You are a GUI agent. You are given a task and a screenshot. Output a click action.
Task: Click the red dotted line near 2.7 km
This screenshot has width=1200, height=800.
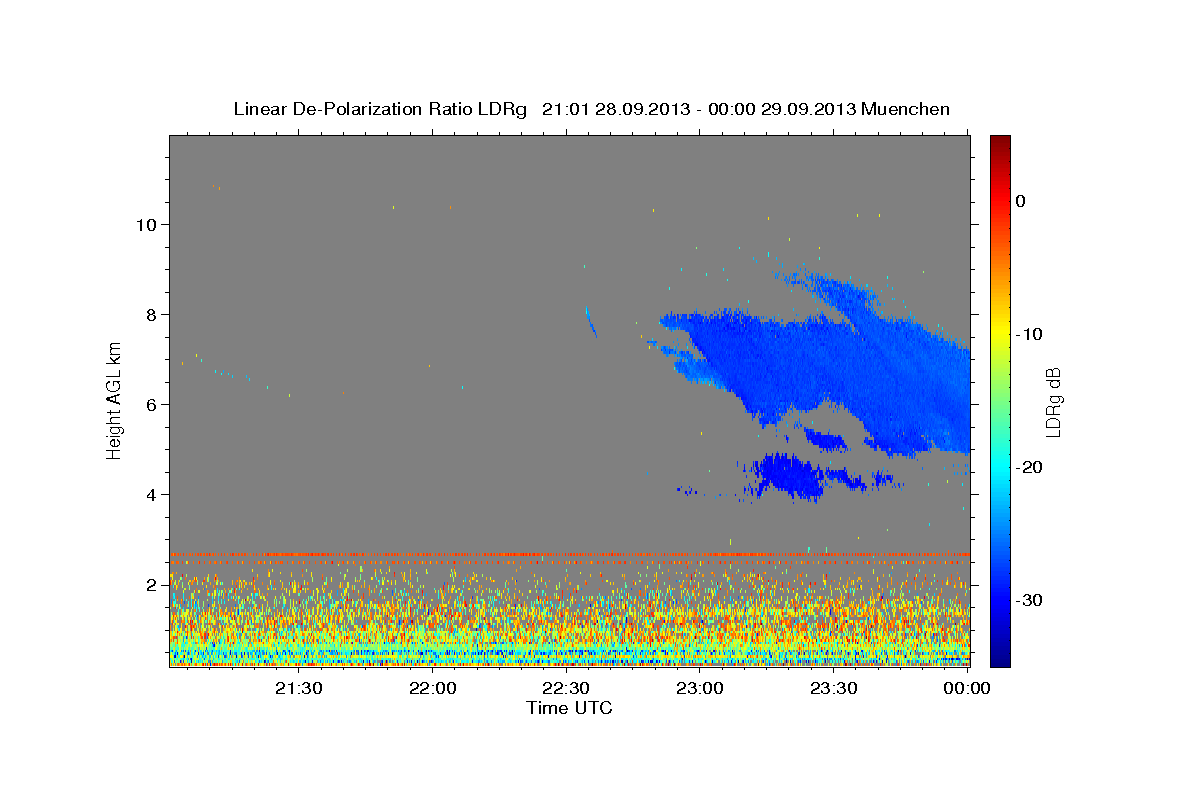[x=569, y=554]
